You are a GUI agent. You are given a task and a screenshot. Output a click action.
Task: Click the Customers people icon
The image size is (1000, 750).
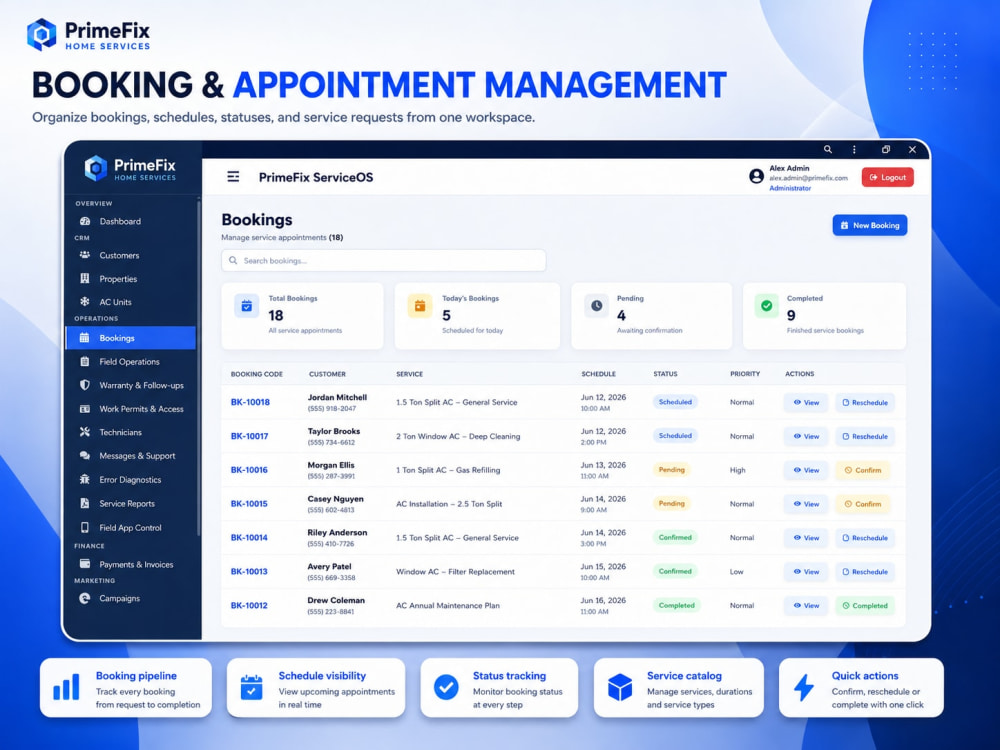85,255
